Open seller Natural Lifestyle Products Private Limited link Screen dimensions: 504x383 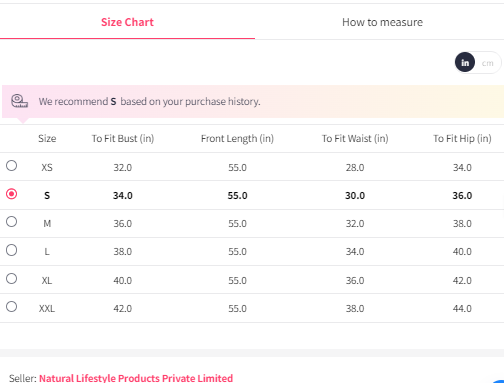point(136,378)
